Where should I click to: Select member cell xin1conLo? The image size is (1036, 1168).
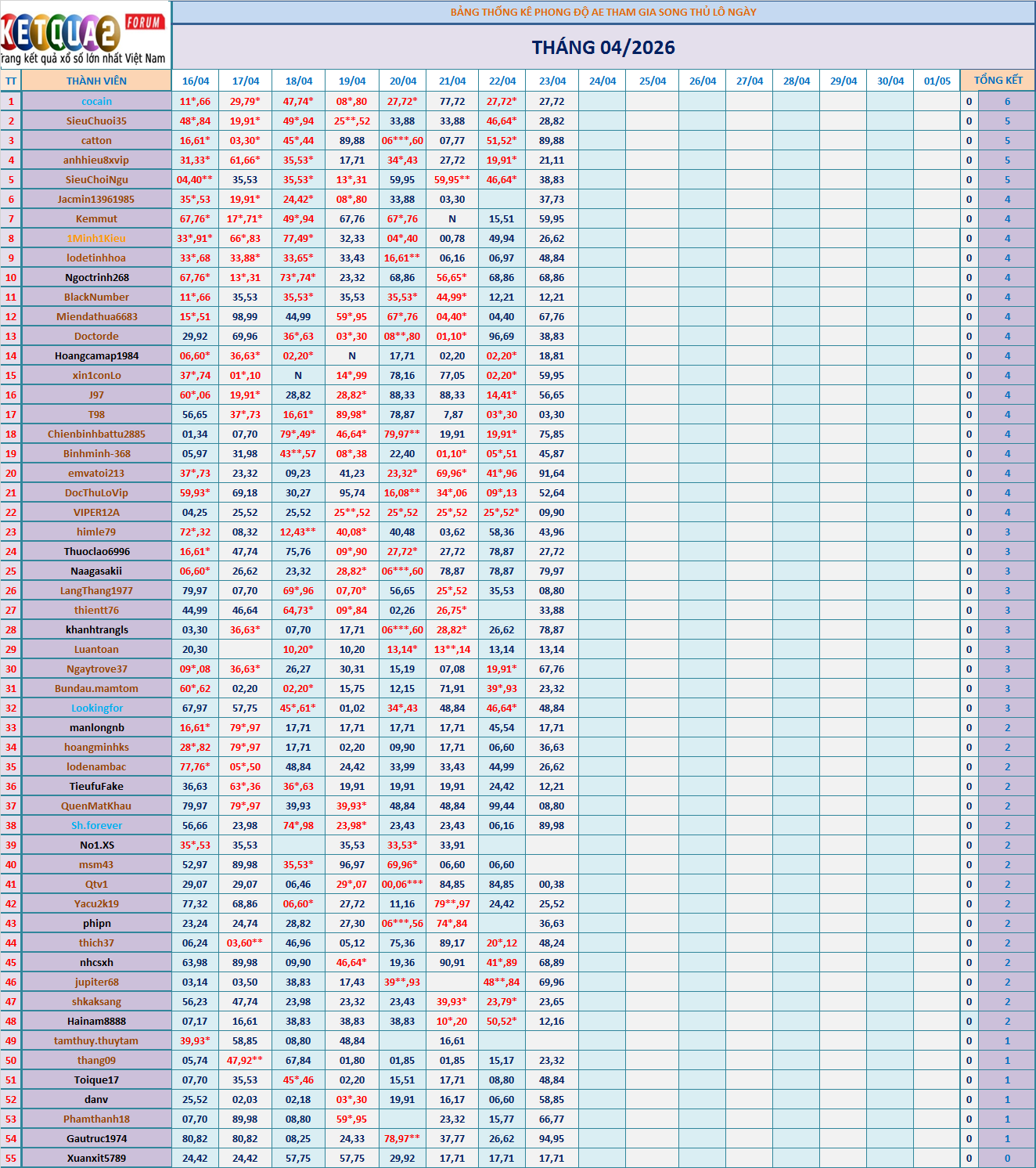[96, 375]
